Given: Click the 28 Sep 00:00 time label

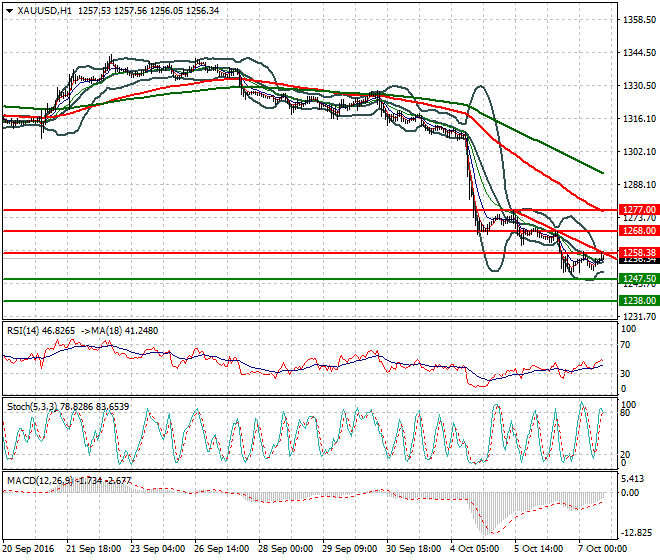Looking at the screenshot, I should coord(285,549).
